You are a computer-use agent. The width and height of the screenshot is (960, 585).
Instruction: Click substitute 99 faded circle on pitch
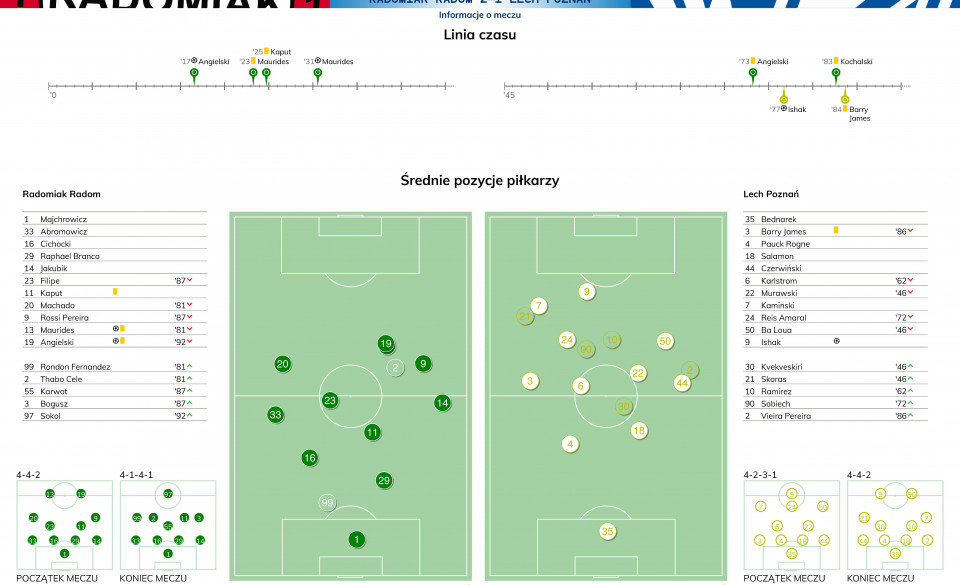tap(328, 503)
